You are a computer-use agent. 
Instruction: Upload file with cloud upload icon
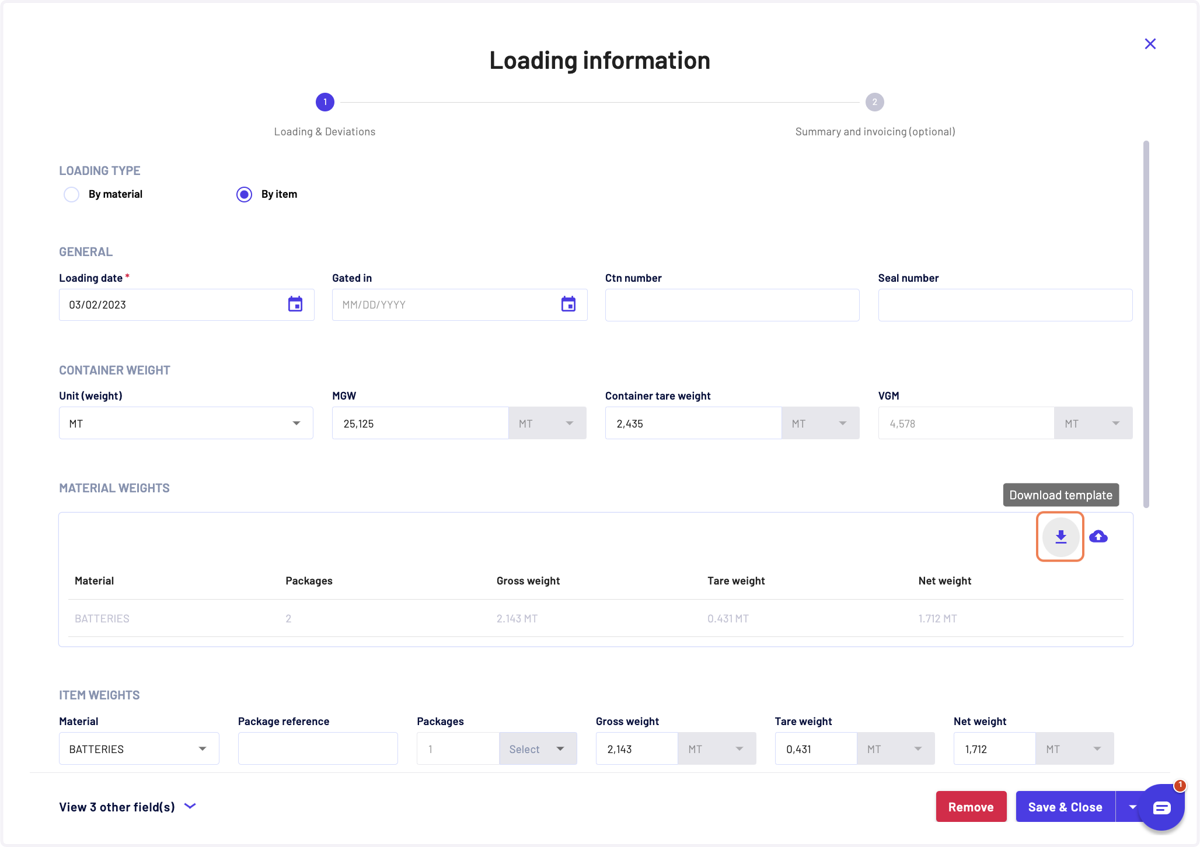click(1098, 537)
